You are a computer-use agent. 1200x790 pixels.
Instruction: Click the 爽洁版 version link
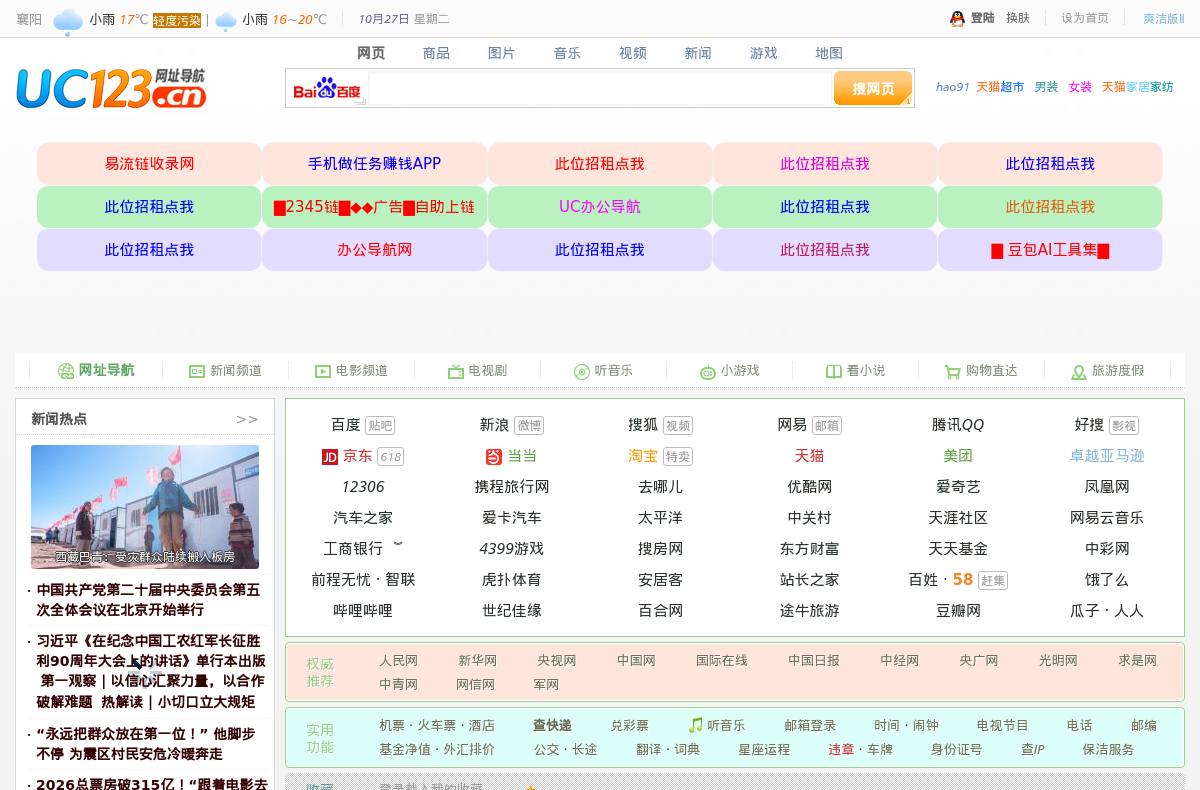(1163, 19)
